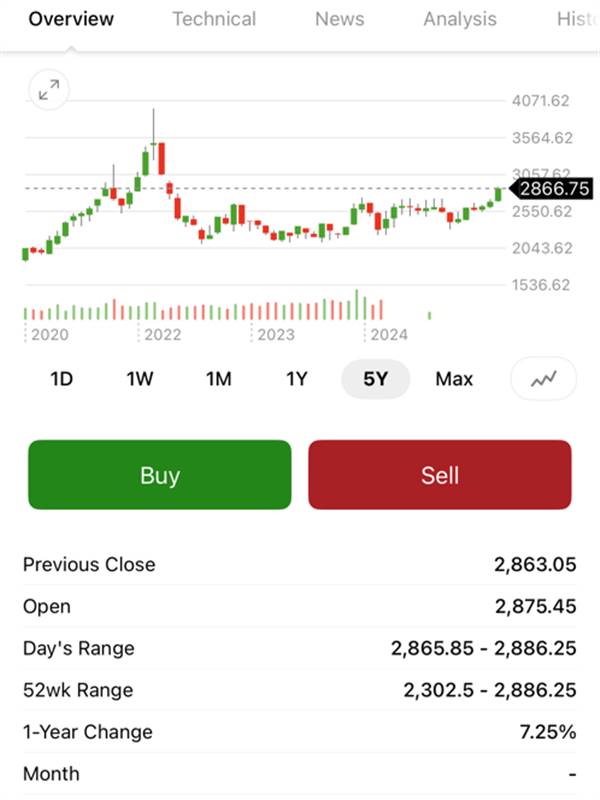Select the 5Y chart period
This screenshot has height=800, width=600.
pyautogui.click(x=376, y=379)
